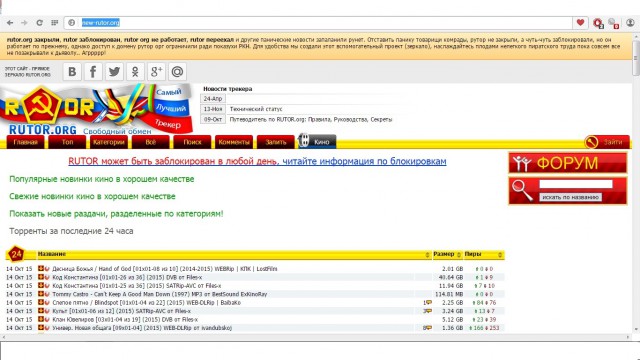Magnet icon for Десница Божья row

point(47,269)
